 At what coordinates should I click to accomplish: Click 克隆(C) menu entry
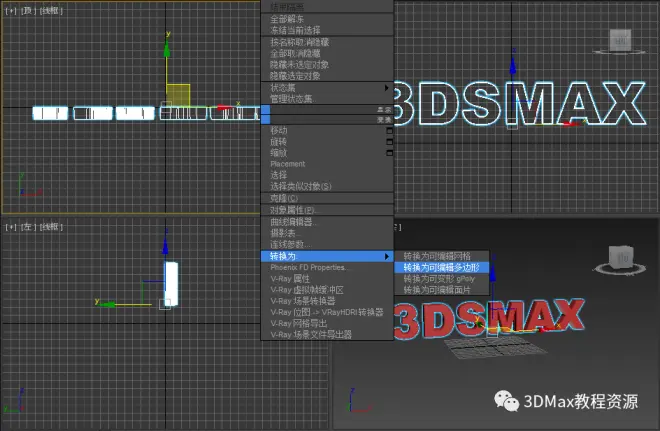point(284,198)
